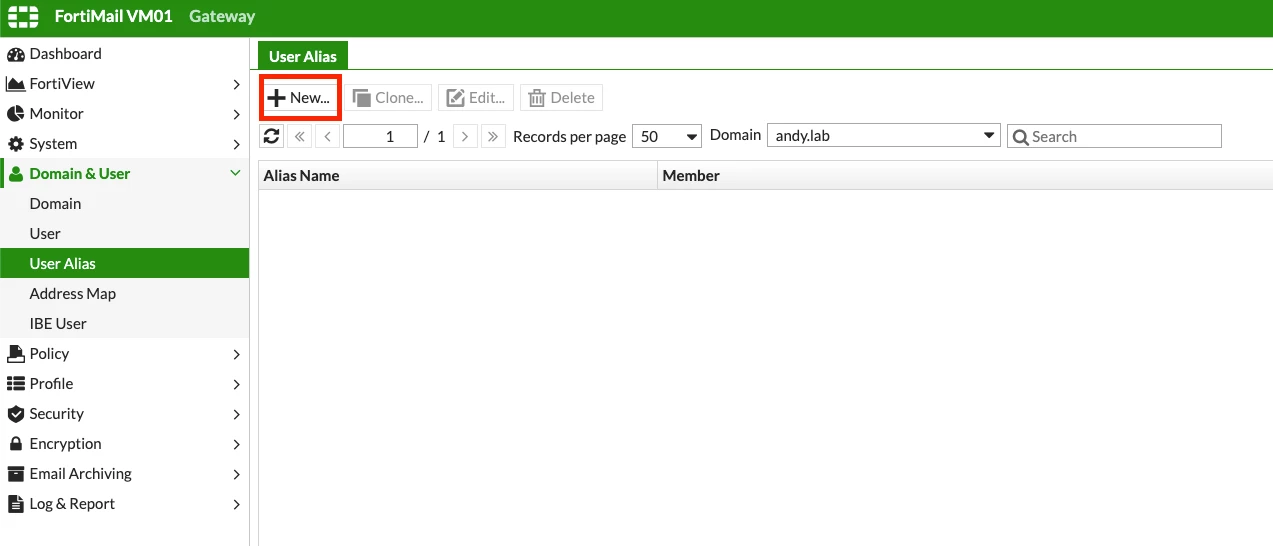Click the Fortinet logo icon
This screenshot has height=546, width=1273.
(x=23, y=17)
